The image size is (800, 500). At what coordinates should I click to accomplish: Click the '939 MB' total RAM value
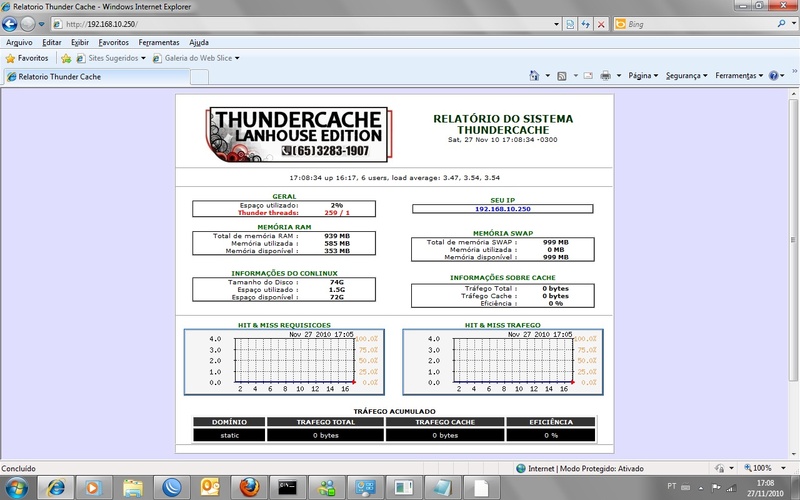[337, 236]
